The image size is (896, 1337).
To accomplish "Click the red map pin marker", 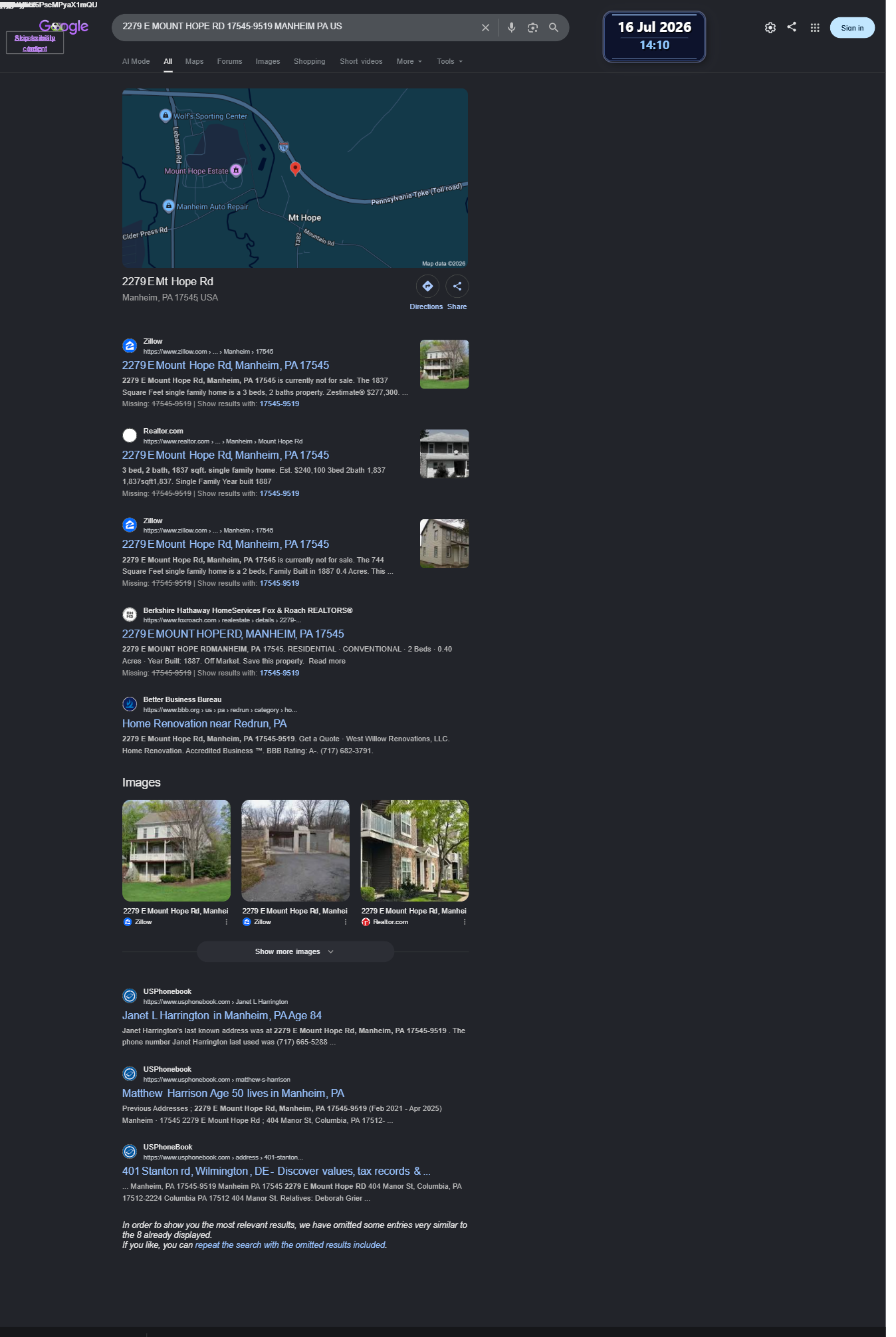I will [295, 169].
